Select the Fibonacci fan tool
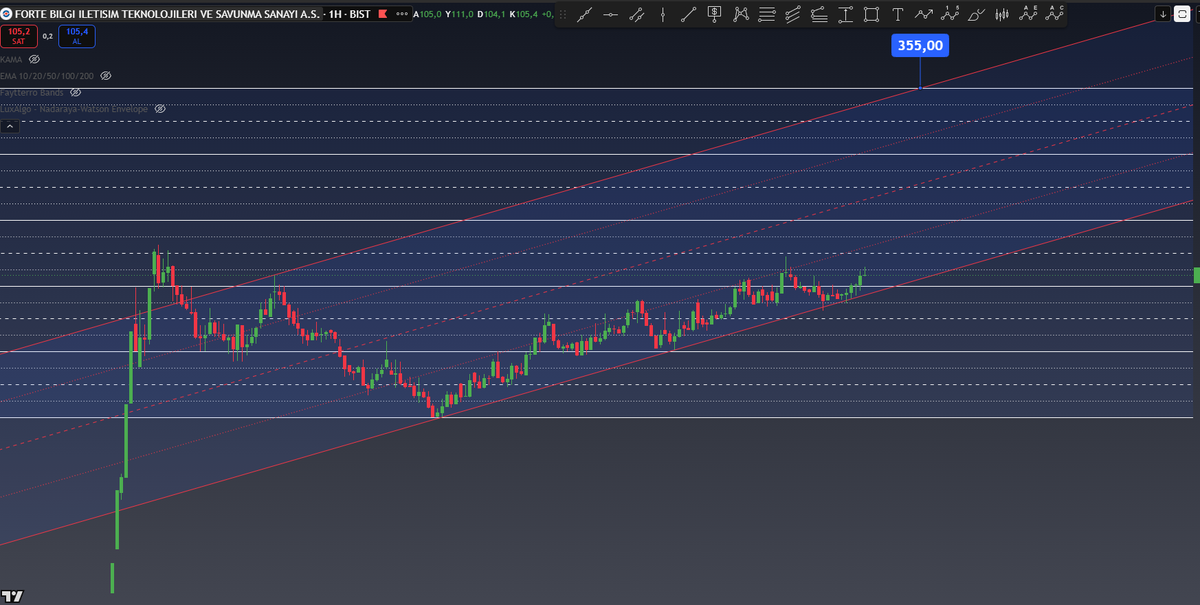Viewport: 1200px width, 605px height. click(819, 14)
